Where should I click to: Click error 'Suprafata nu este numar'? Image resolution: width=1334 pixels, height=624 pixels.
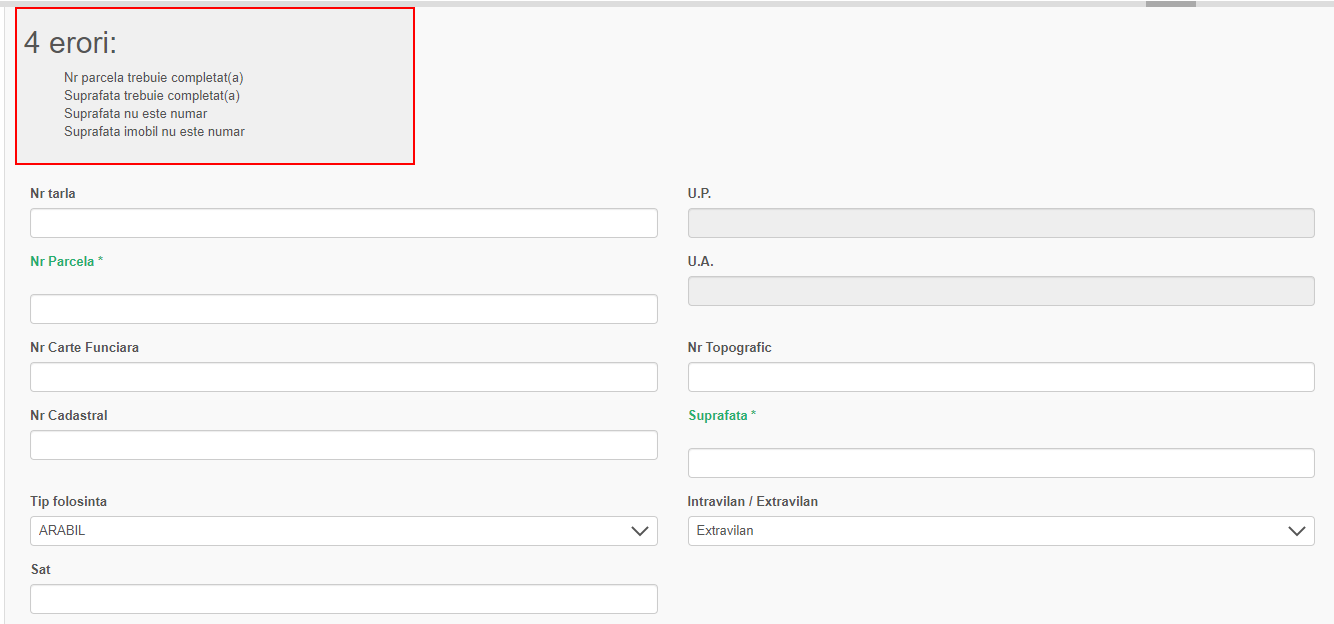click(x=135, y=114)
